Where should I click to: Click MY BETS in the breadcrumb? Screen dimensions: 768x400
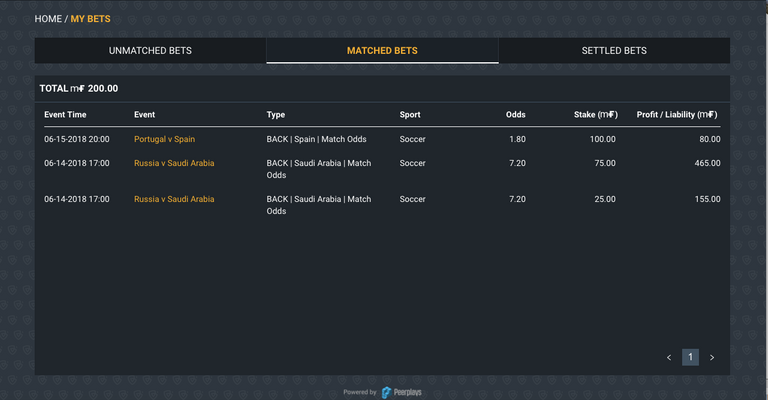(x=91, y=19)
